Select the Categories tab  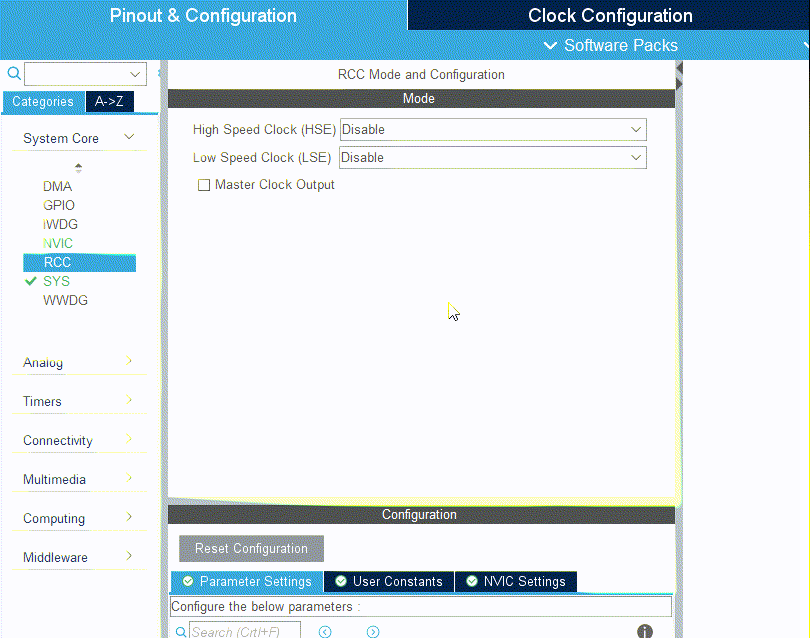(x=43, y=102)
